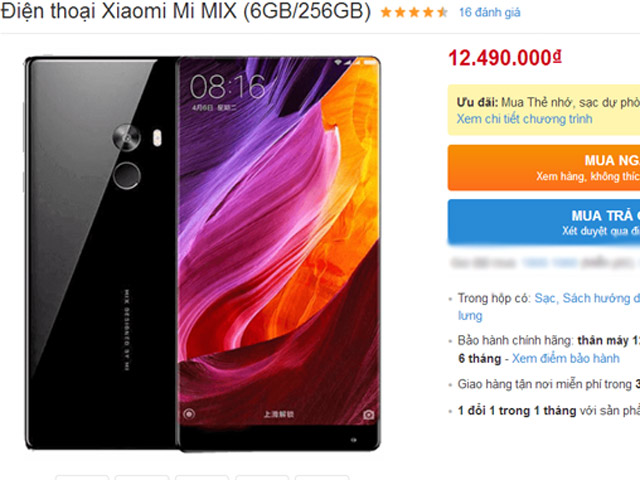Click the blue MUA TRẢ GÓP installment button

coord(544,222)
